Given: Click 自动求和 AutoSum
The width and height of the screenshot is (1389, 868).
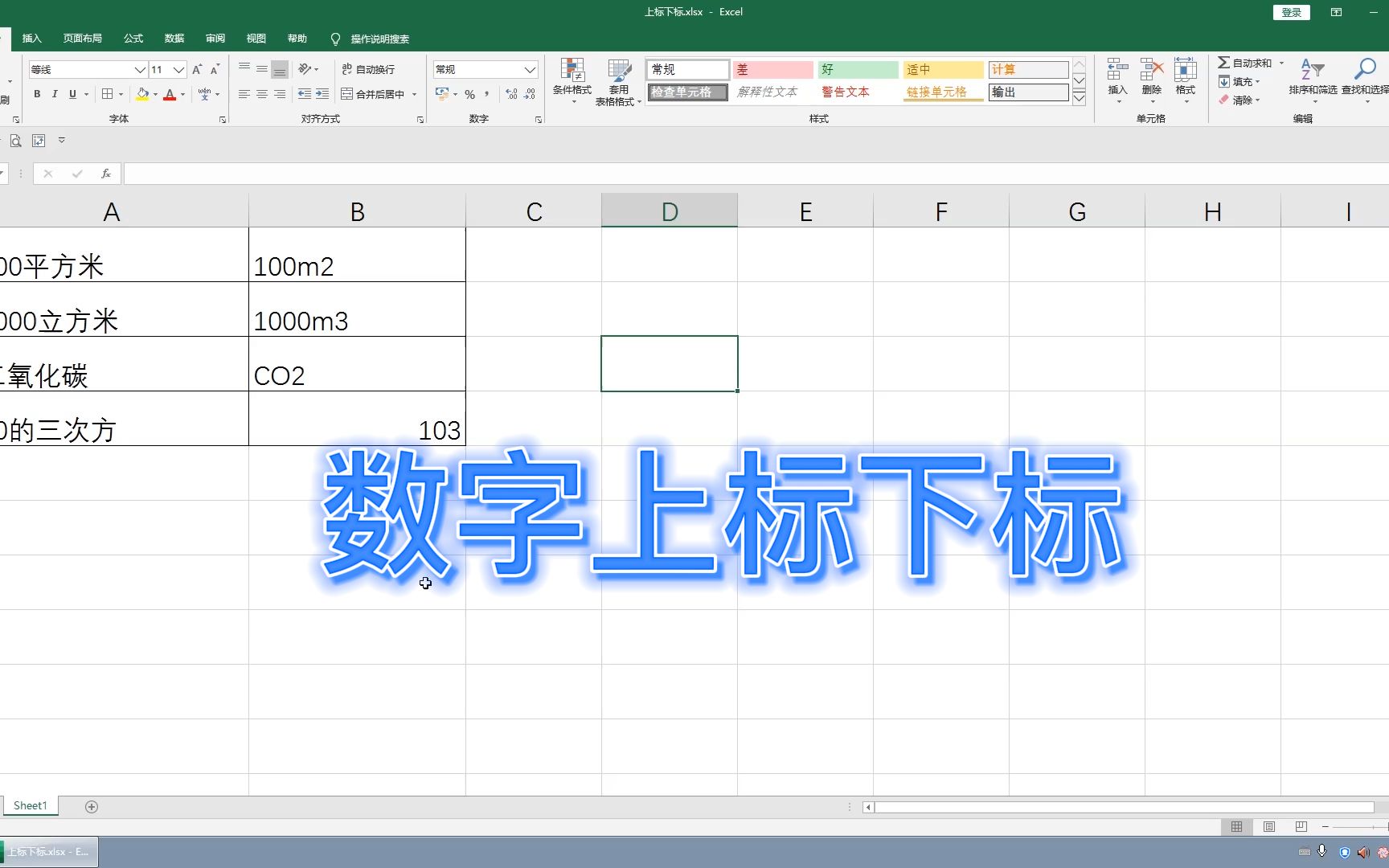Looking at the screenshot, I should click(x=1244, y=63).
